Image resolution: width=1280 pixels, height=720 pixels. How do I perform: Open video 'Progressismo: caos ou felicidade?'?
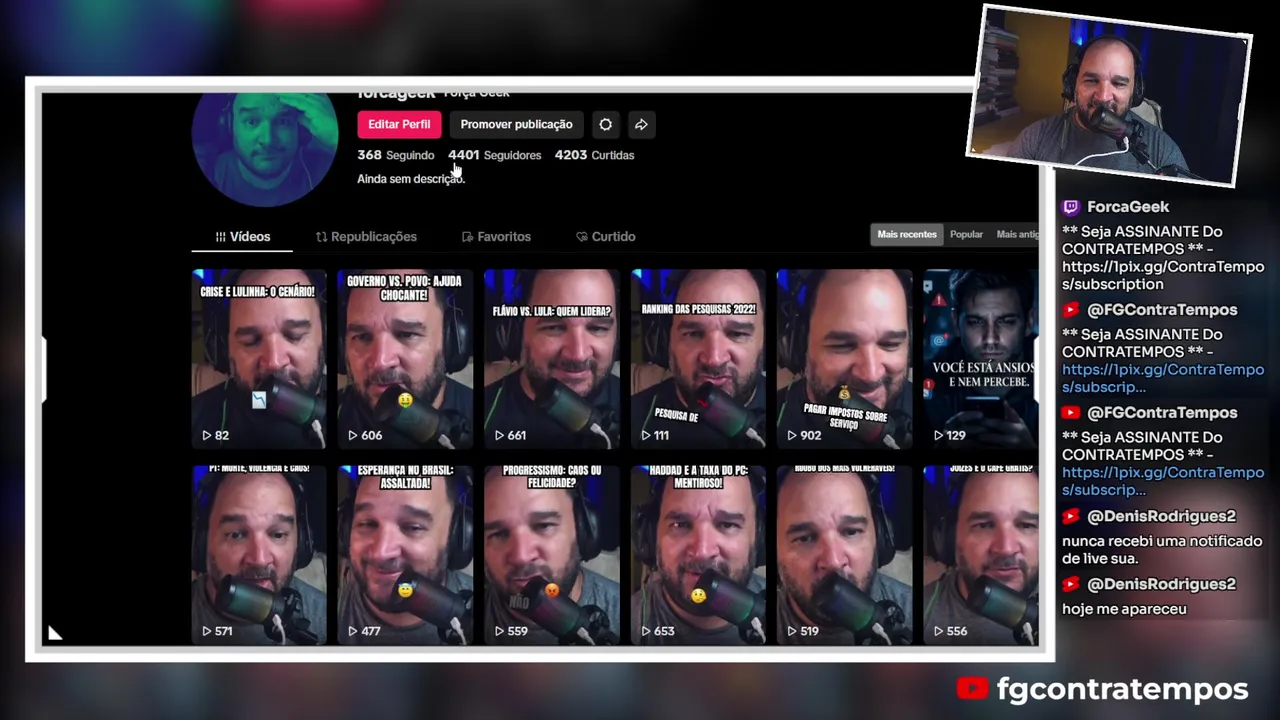coord(552,554)
